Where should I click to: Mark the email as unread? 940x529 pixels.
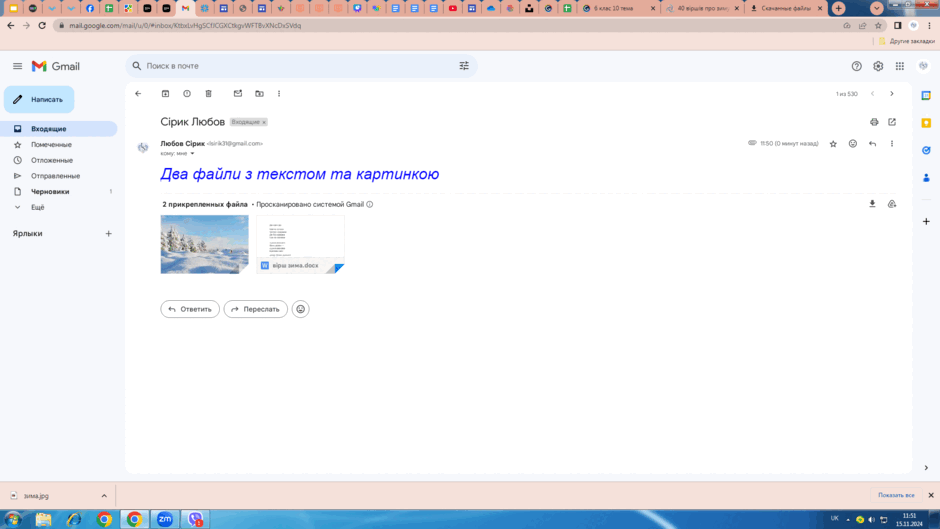238,94
